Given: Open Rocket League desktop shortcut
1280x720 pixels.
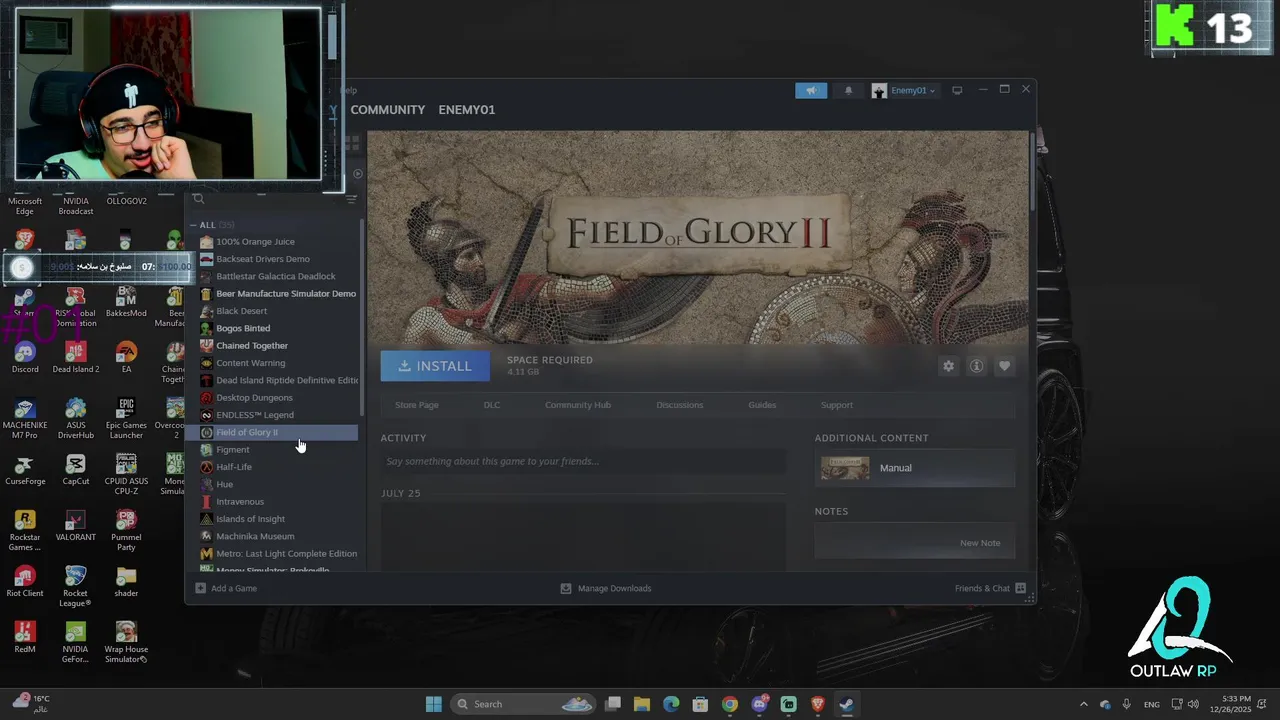Looking at the screenshot, I should coord(75,586).
